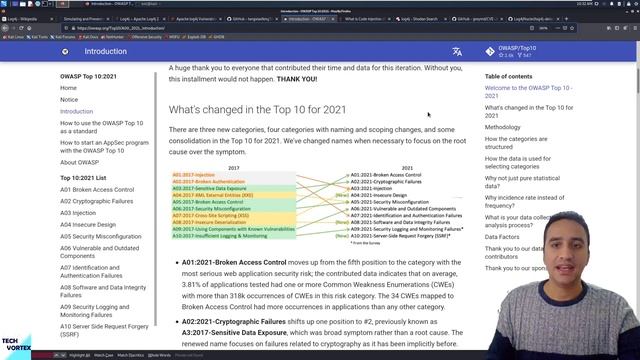640x360 pixels.
Task: Toggle the Highlight All find option
Action: click(x=80, y=356)
